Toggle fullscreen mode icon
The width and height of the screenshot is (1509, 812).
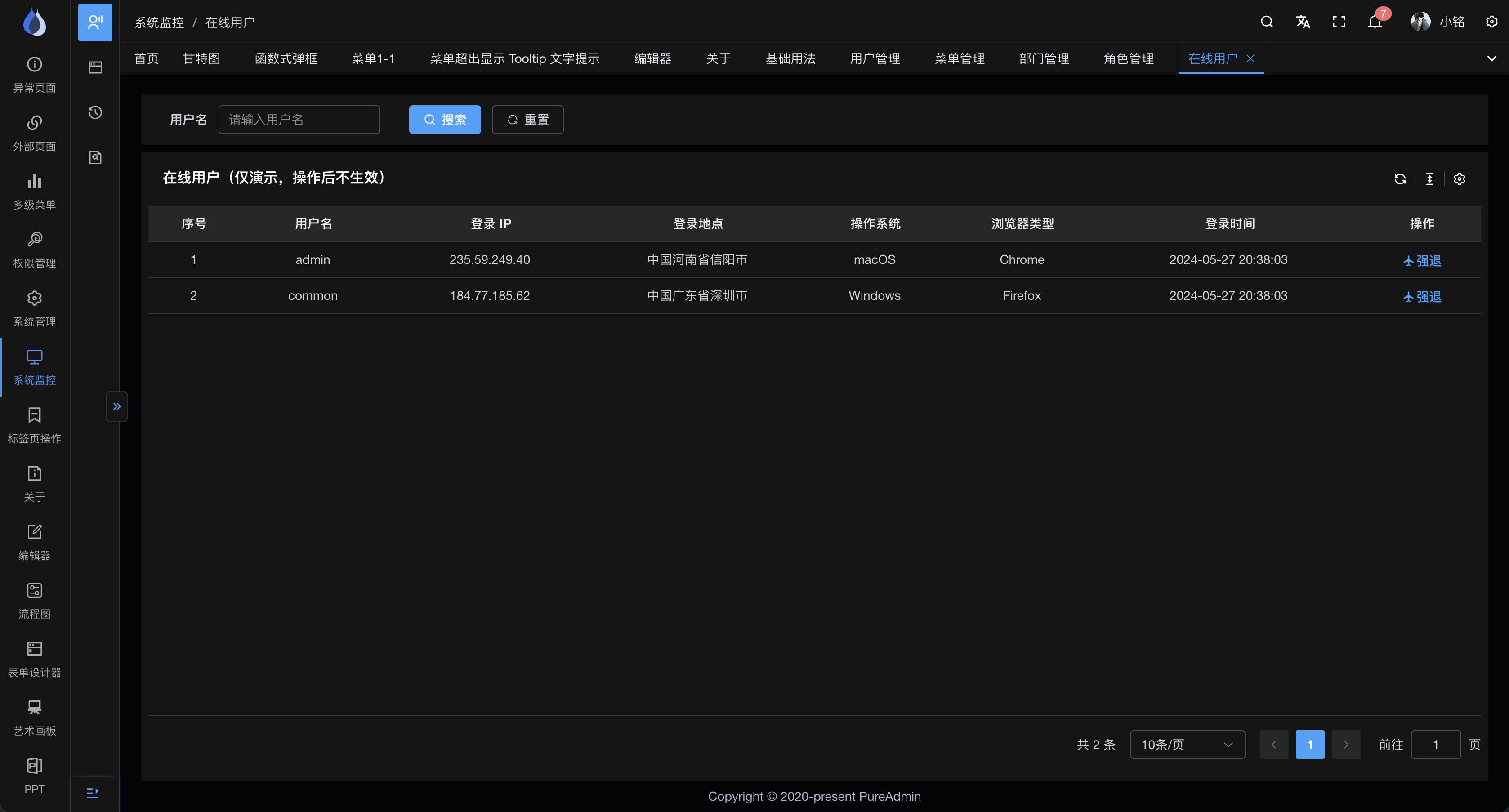point(1339,22)
